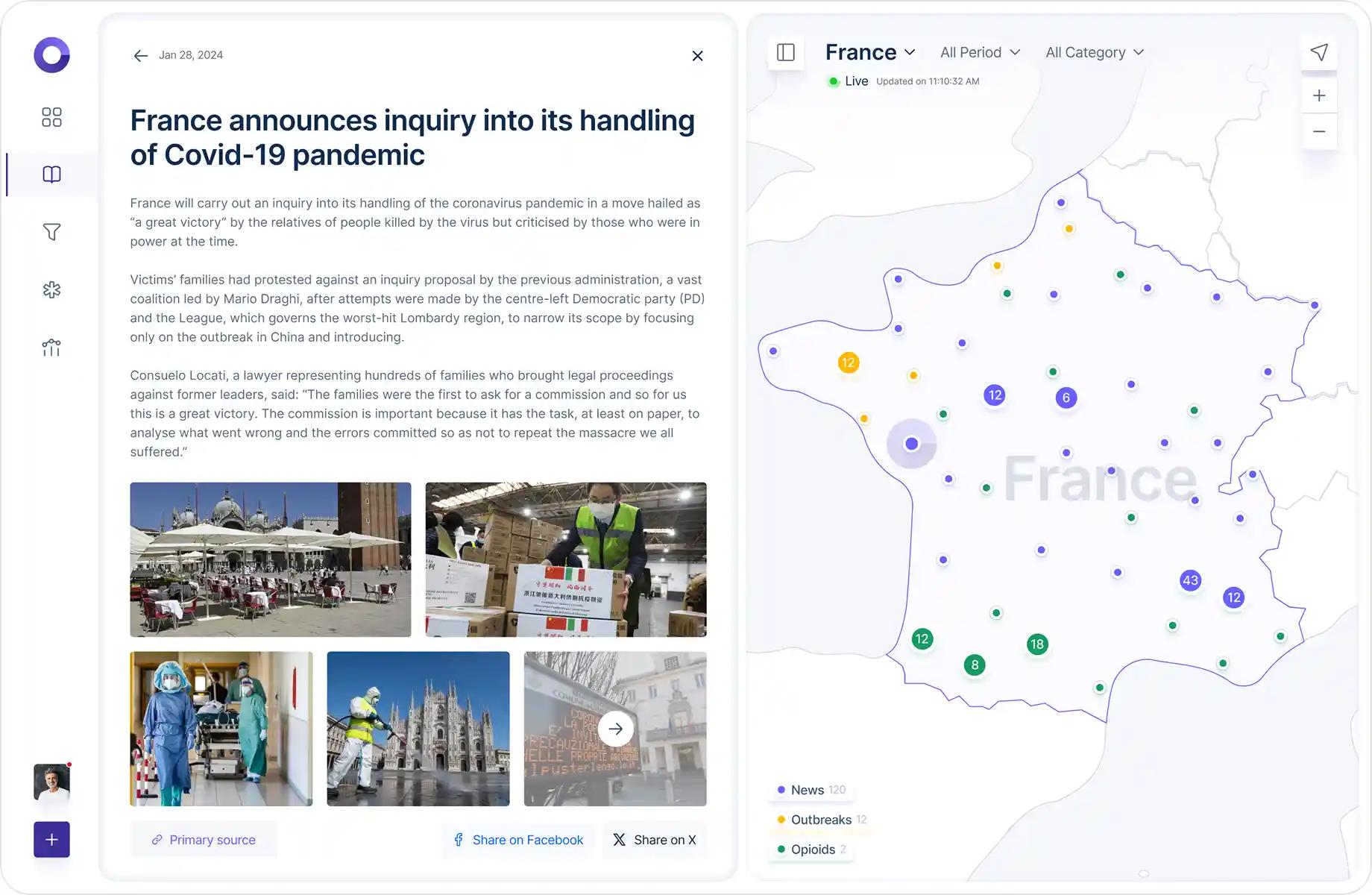
Task: Open the Primary source link
Action: [x=204, y=840]
